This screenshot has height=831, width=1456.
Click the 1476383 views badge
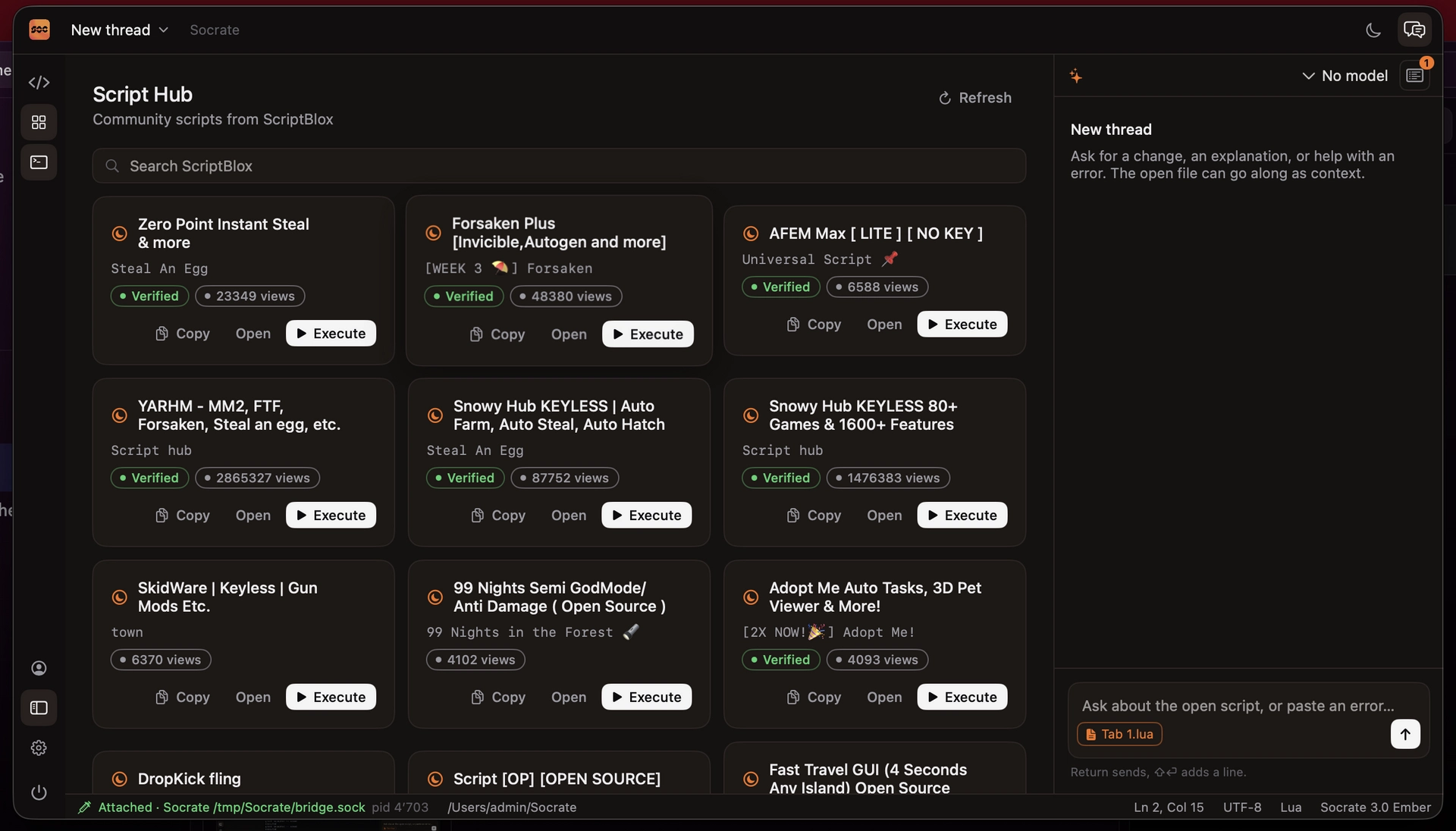888,478
